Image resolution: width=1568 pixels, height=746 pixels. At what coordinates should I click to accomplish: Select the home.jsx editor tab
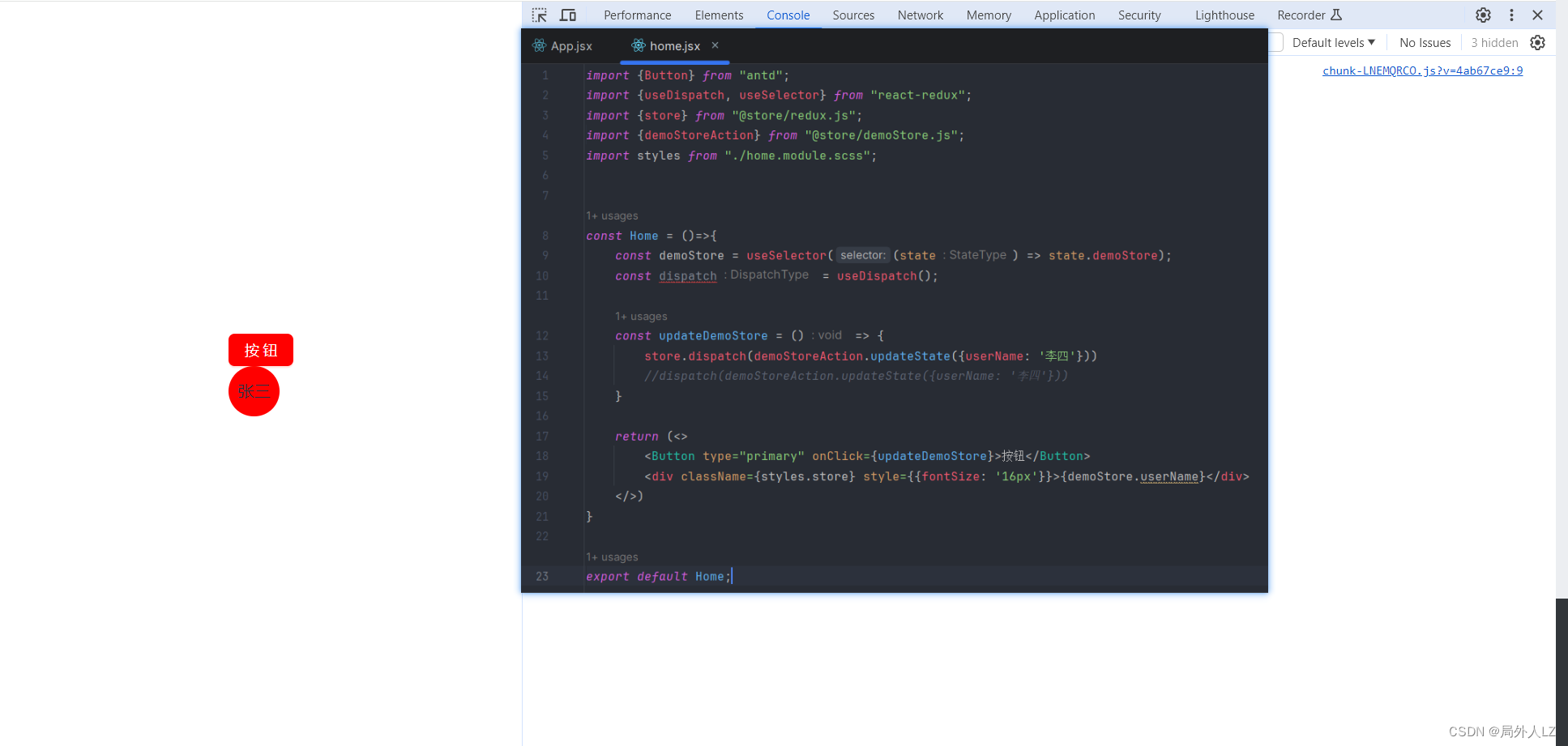point(674,46)
